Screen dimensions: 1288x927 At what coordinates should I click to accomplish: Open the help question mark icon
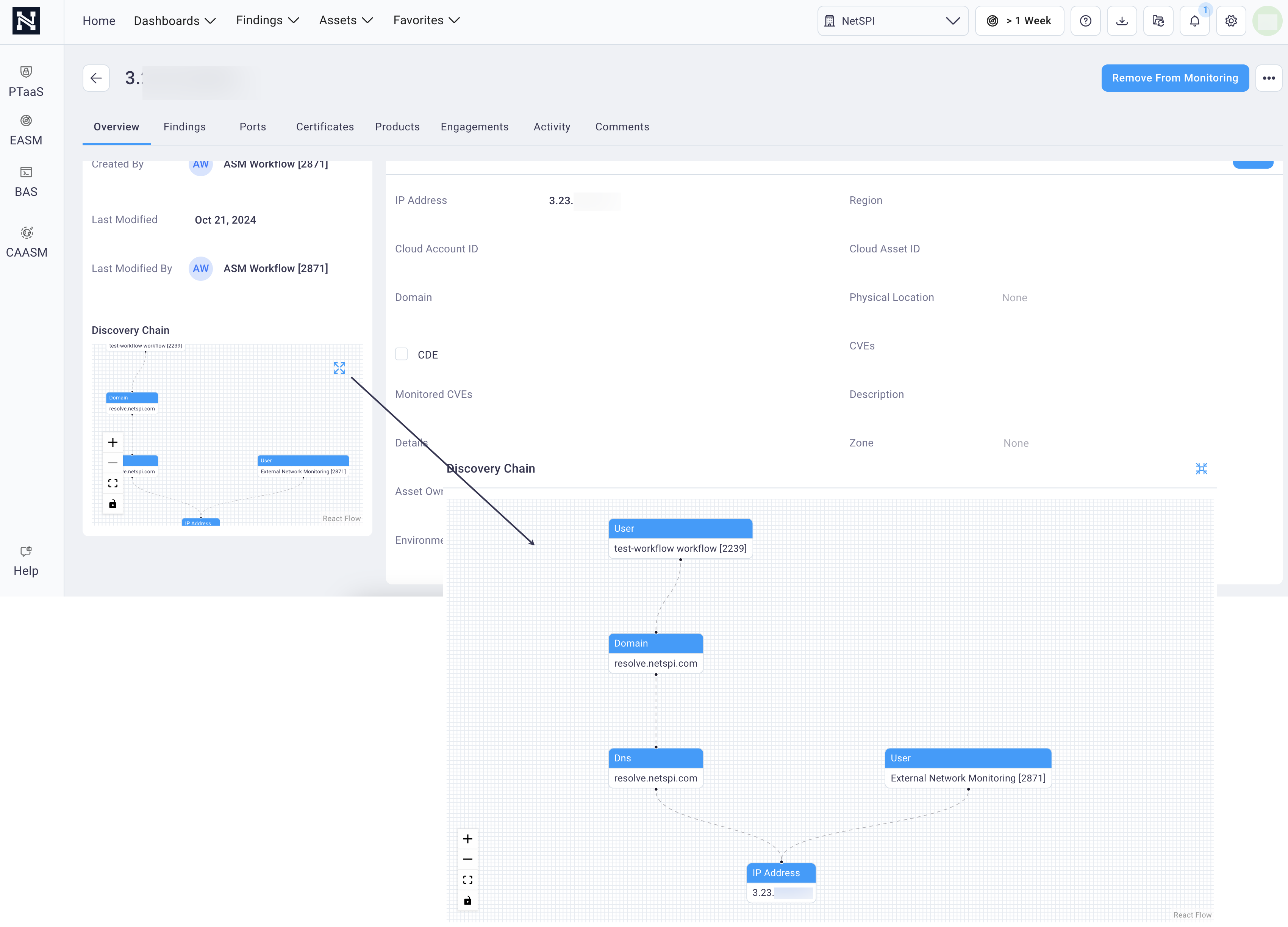[x=1085, y=21]
